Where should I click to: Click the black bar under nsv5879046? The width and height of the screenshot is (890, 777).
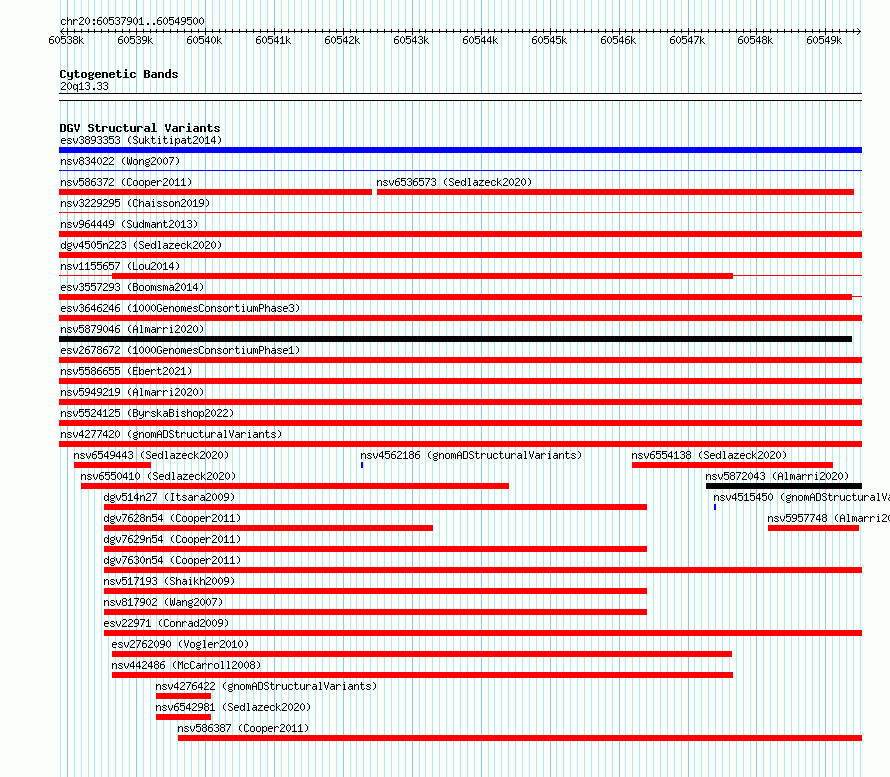(x=455, y=339)
